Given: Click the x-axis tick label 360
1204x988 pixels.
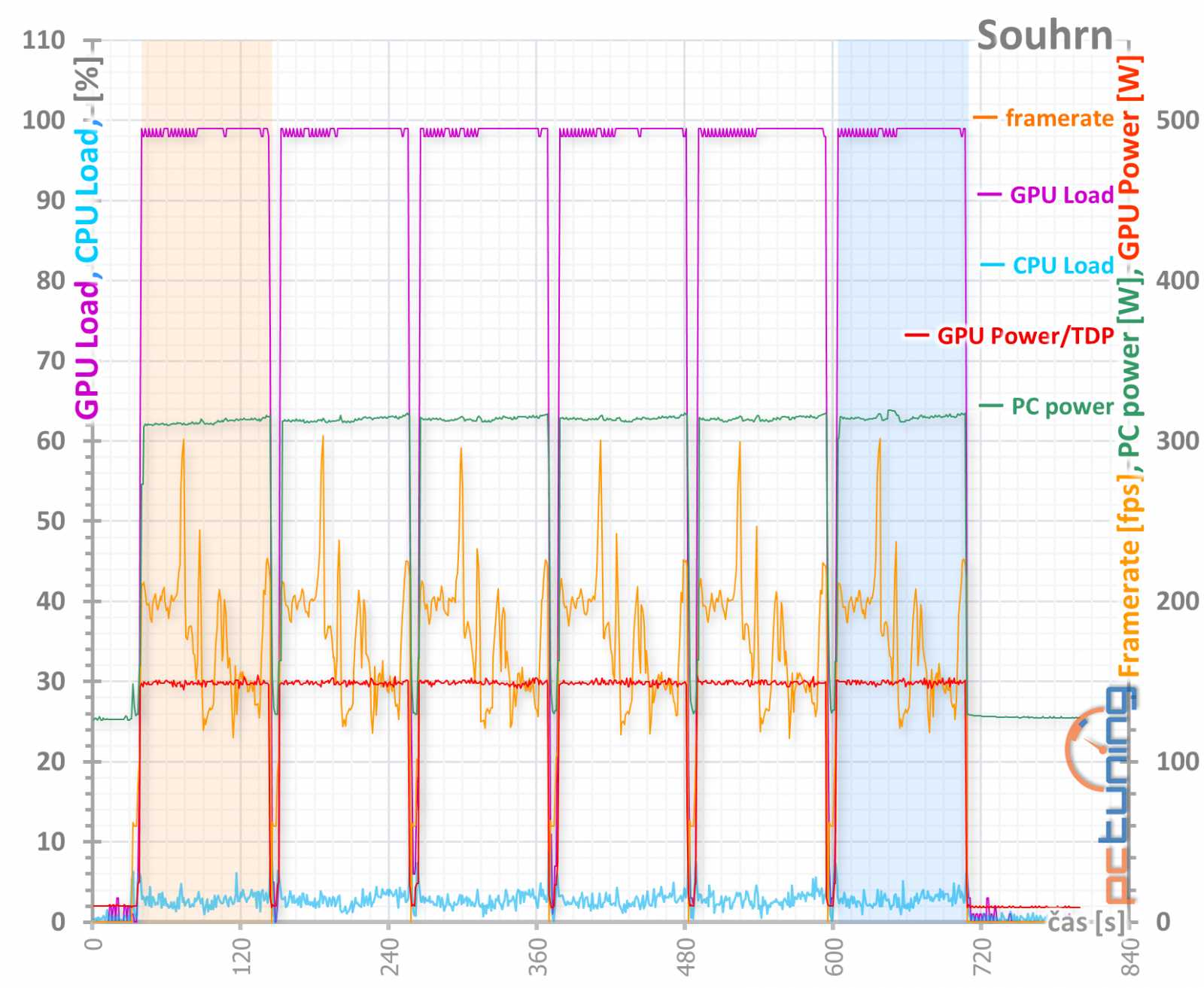Looking at the screenshot, I should click(x=537, y=956).
